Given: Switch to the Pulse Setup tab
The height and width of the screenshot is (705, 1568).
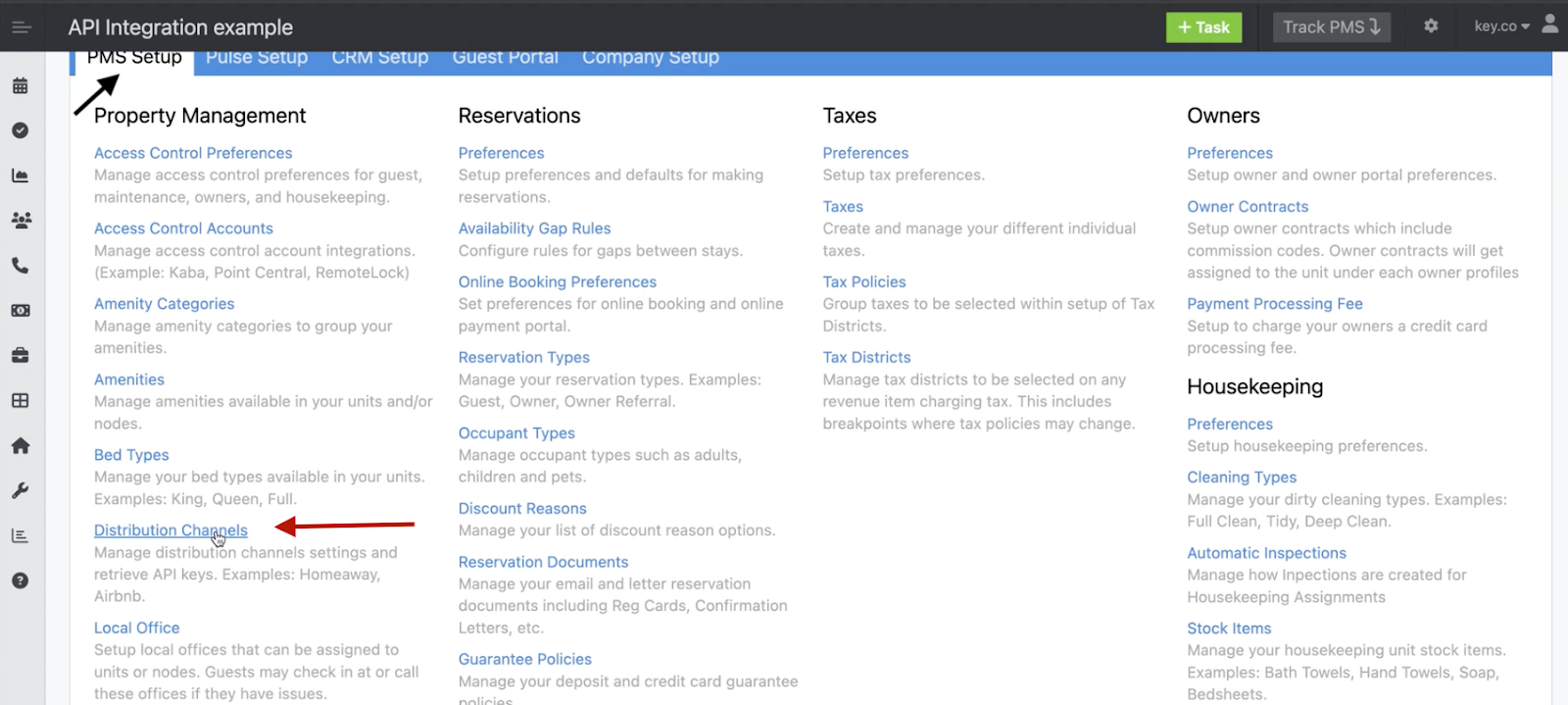Looking at the screenshot, I should (x=257, y=58).
